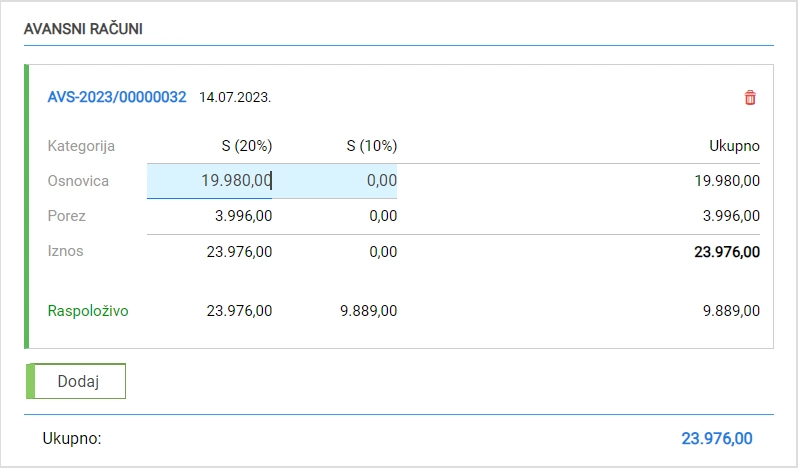
Task: Select Porez value 3.996,00 under S (20%)
Action: click(x=243, y=216)
